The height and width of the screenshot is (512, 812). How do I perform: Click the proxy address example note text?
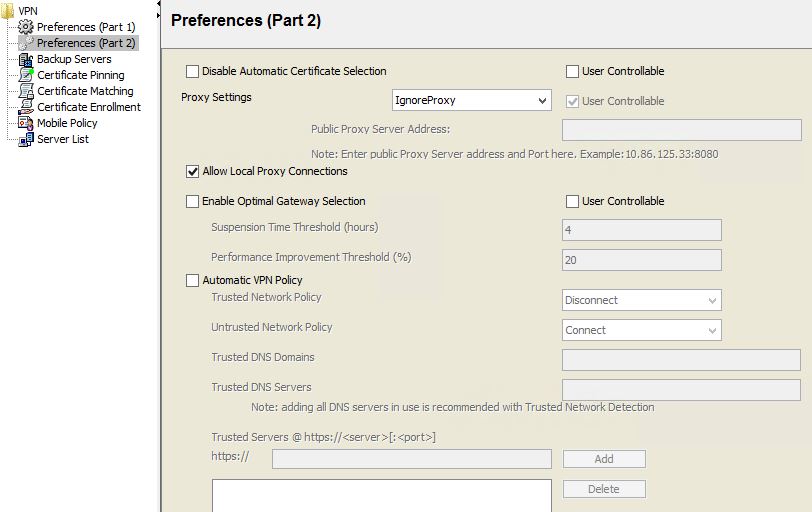[x=515, y=154]
